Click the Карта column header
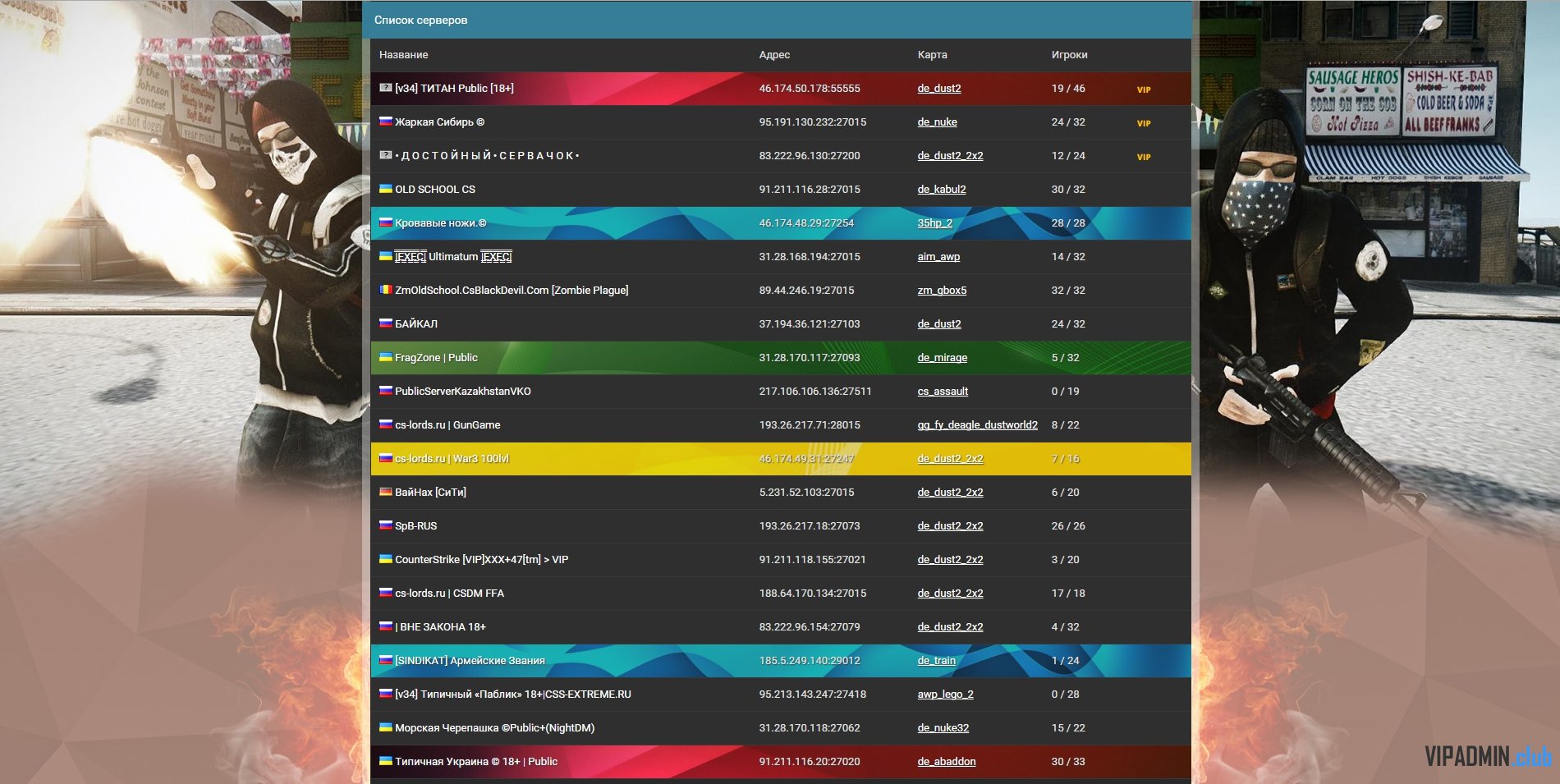This screenshot has height=784, width=1560. pos(932,55)
